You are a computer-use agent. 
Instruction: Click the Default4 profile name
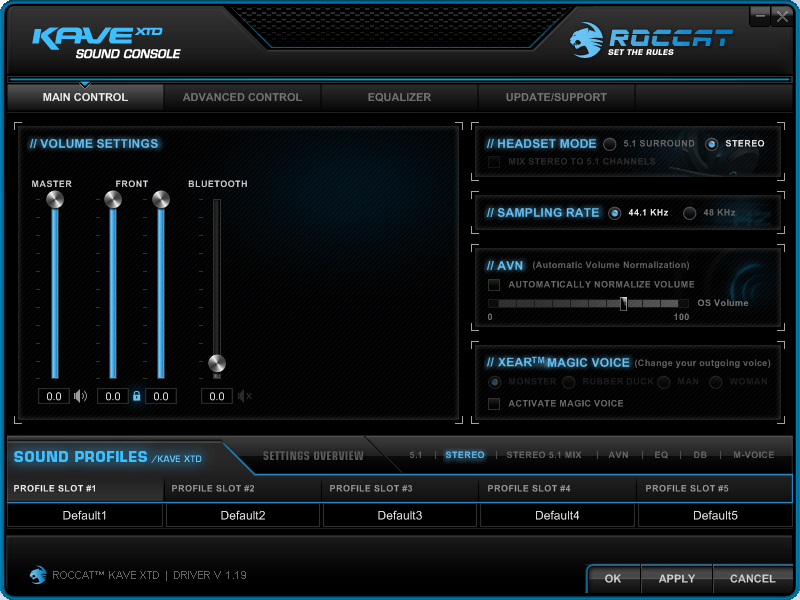(557, 515)
